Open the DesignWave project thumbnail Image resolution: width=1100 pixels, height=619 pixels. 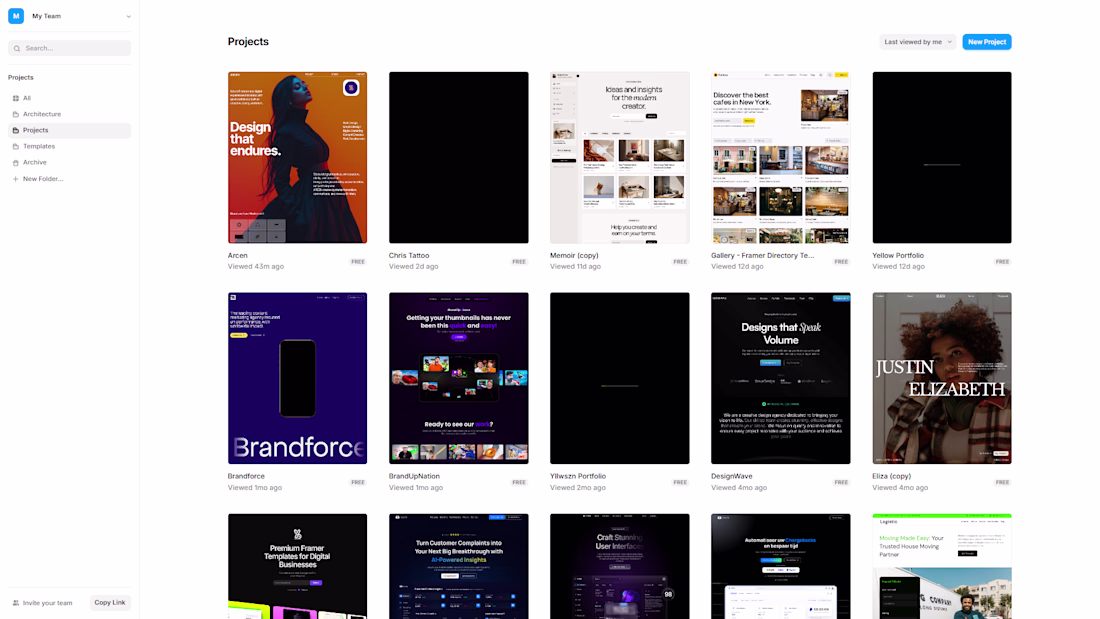click(781, 378)
